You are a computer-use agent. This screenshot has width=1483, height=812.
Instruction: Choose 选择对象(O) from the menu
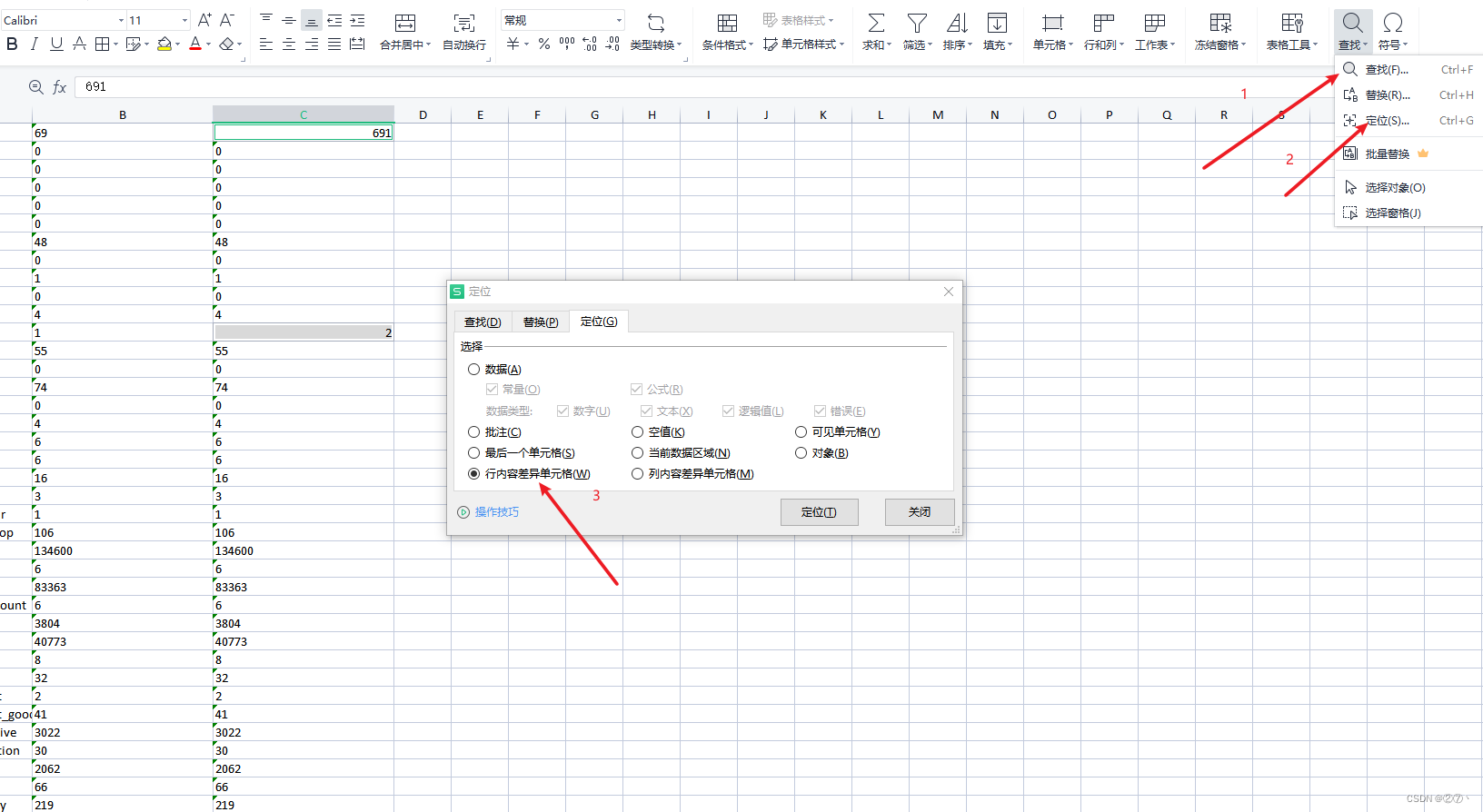click(x=1408, y=187)
